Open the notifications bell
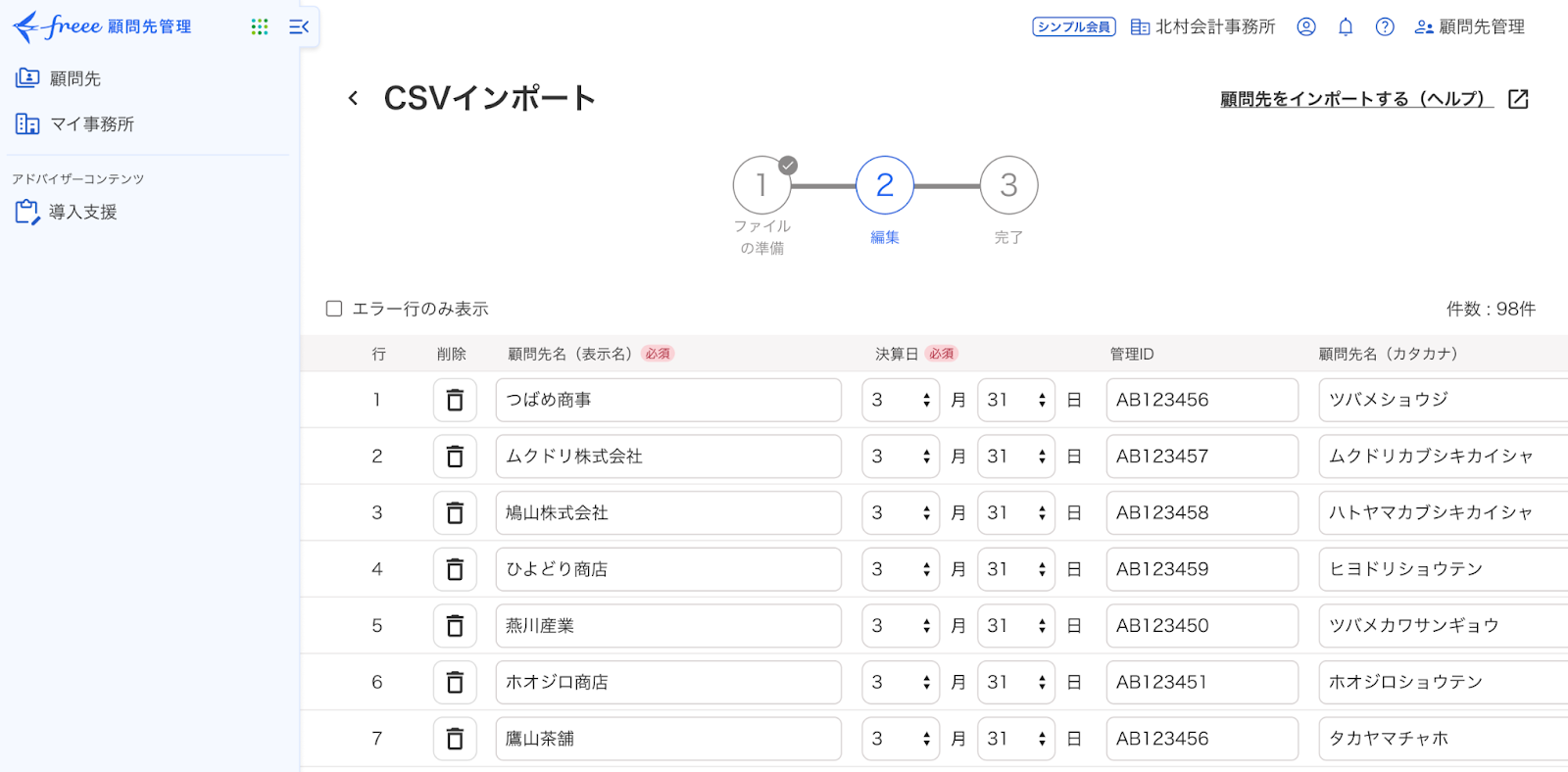Image resolution: width=1568 pixels, height=772 pixels. [1346, 27]
